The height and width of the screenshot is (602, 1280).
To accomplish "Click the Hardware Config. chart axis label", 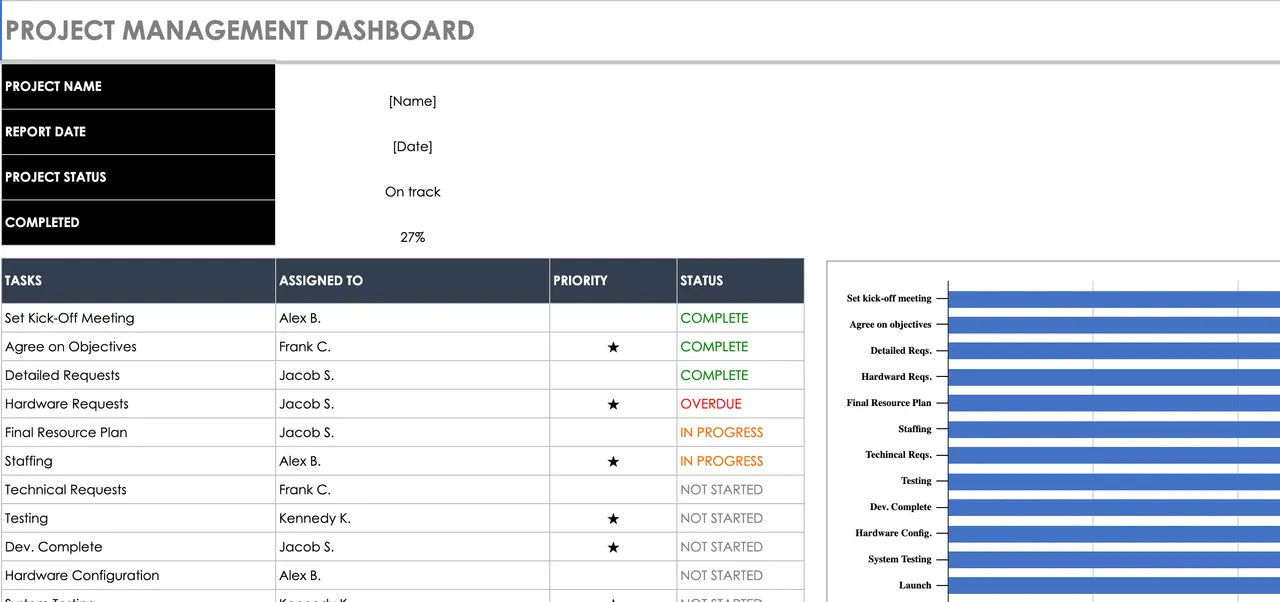I will pos(893,533).
